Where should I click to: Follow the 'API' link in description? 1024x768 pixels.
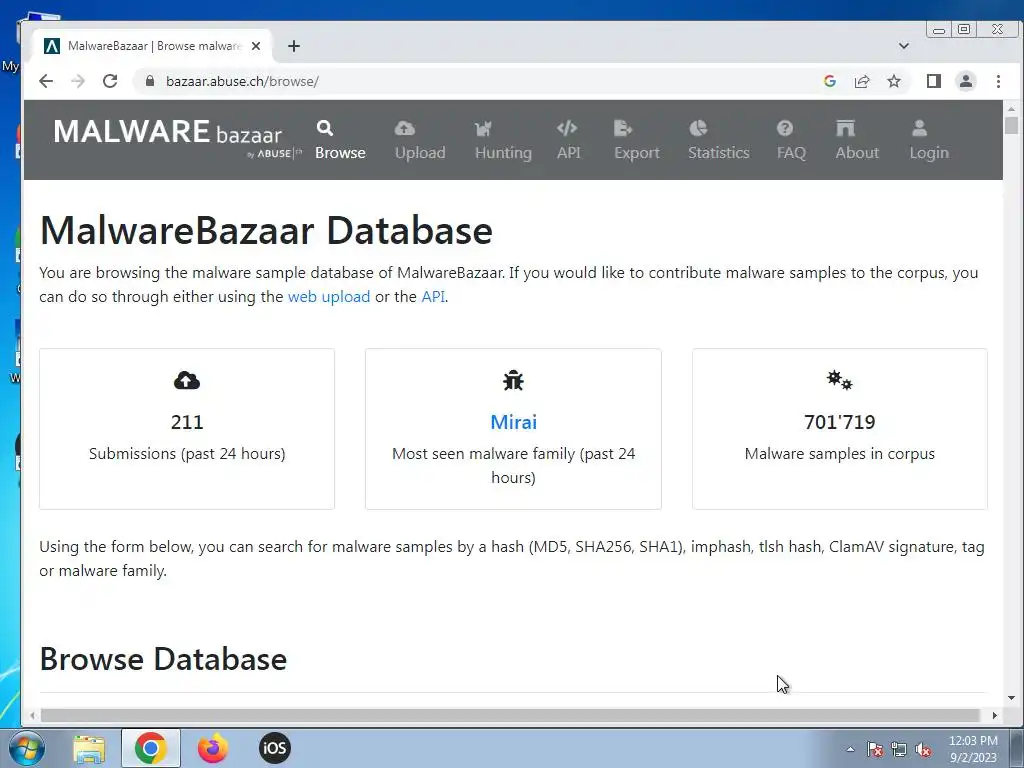[x=433, y=296]
